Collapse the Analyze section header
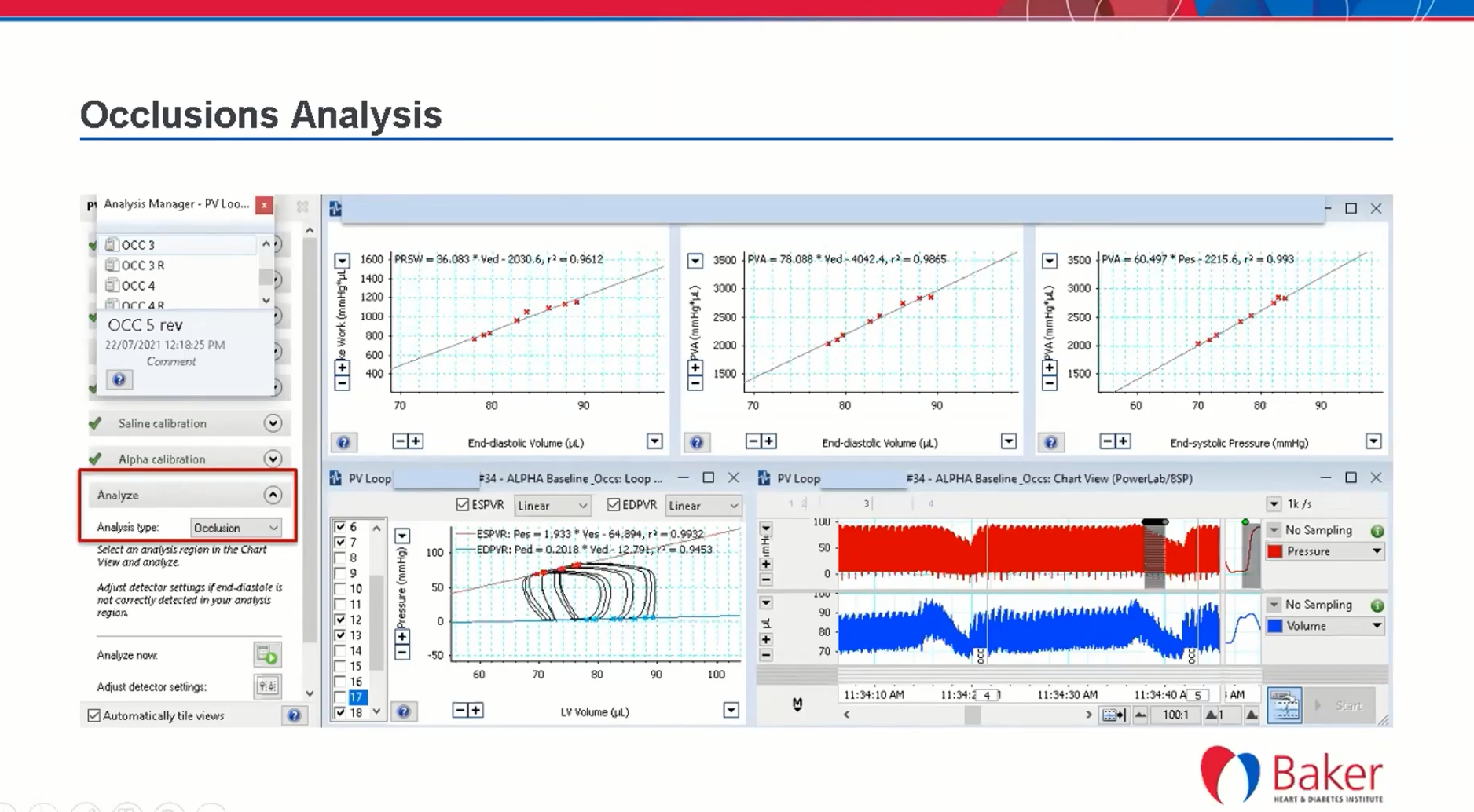1474x812 pixels. click(273, 495)
